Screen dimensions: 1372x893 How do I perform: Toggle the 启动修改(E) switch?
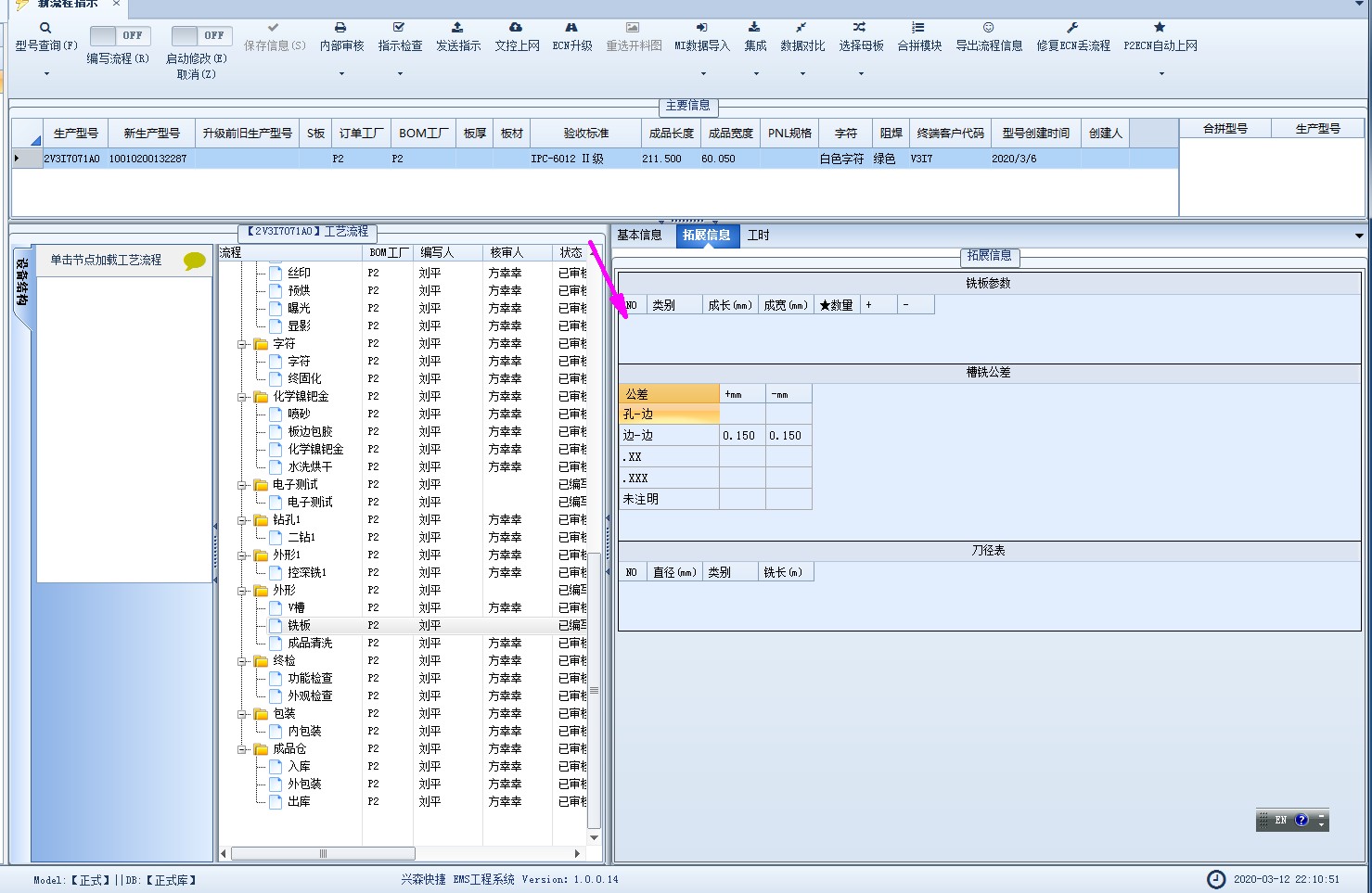tap(201, 35)
